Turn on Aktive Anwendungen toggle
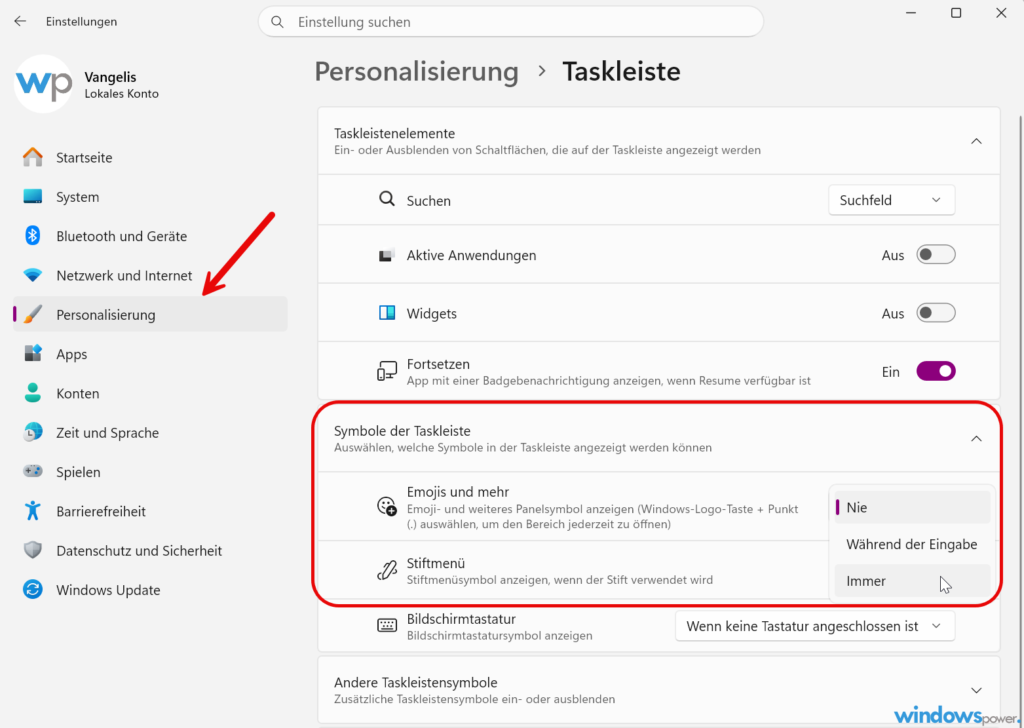Viewport: 1024px width, 728px height. (x=936, y=255)
